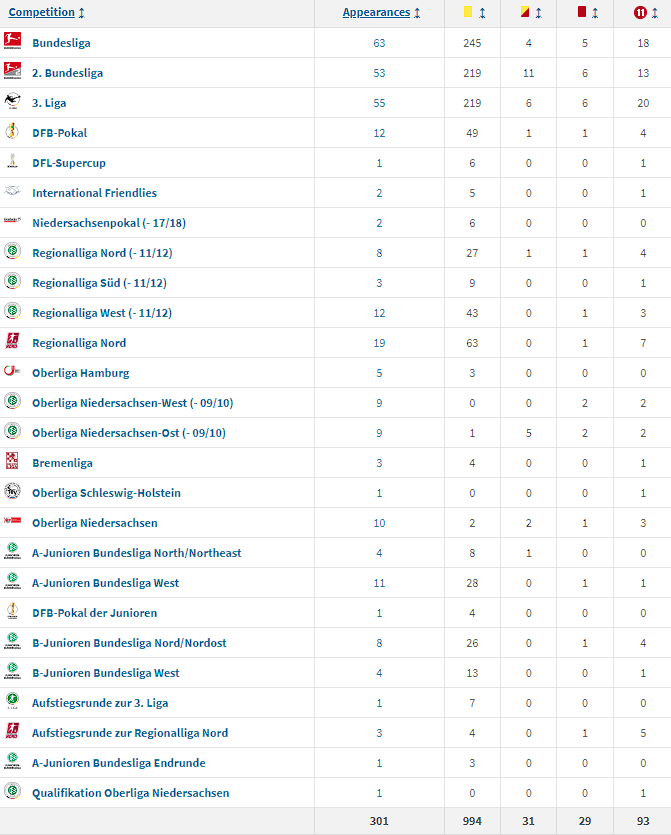
Task: Click the Aufstiegsrunde zur Regionalliga Nord logo
Action: tap(12, 731)
